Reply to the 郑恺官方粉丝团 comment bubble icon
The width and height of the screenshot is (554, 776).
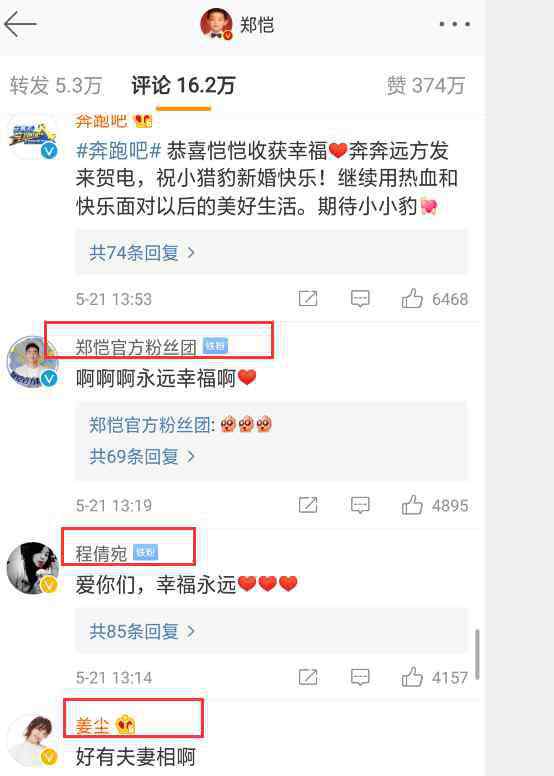[360, 505]
